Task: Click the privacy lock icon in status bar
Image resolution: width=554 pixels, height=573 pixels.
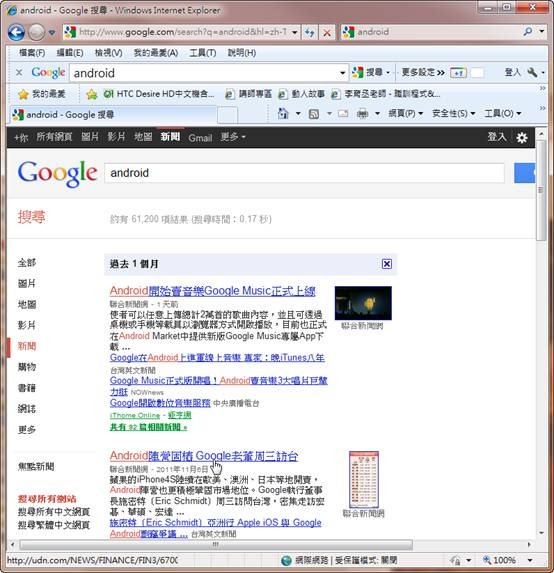Action: (x=455, y=560)
